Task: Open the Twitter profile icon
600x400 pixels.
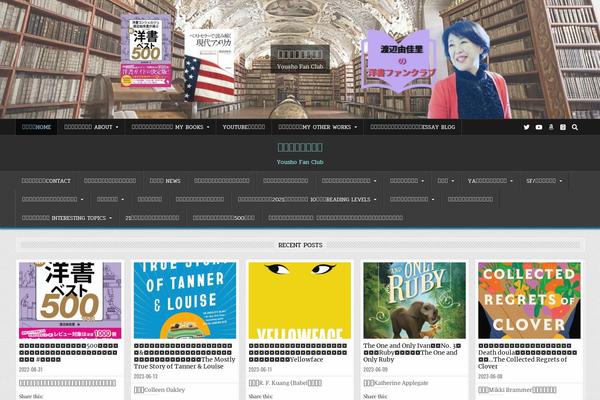Action: (527, 127)
